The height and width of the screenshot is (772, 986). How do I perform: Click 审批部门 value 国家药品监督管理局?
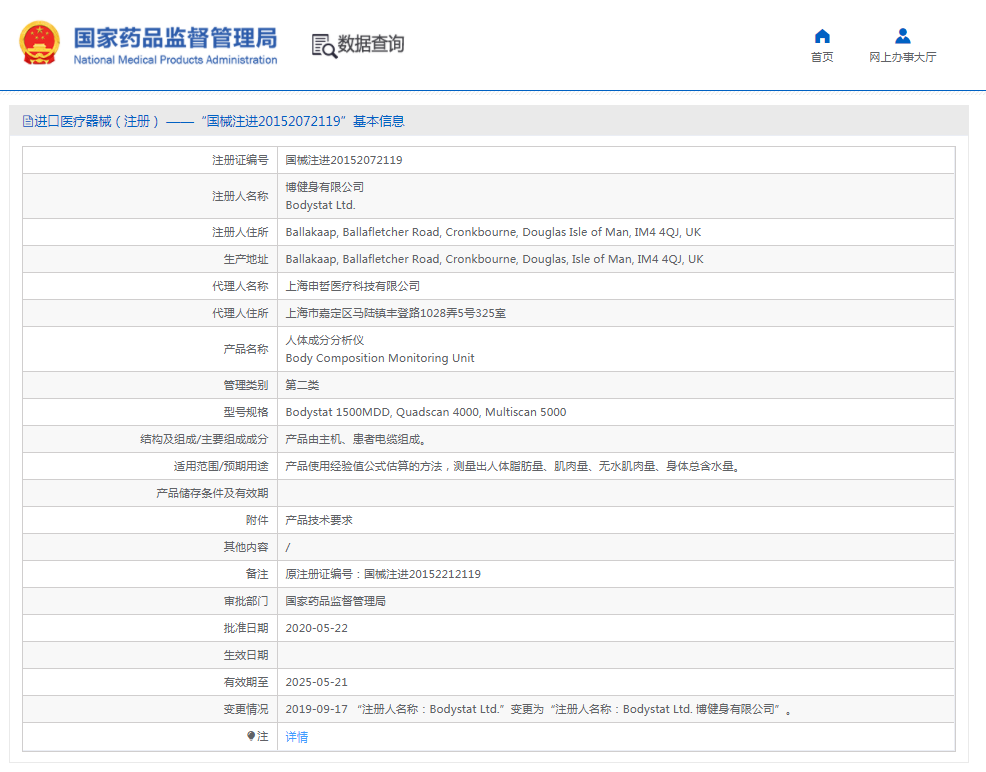click(336, 601)
